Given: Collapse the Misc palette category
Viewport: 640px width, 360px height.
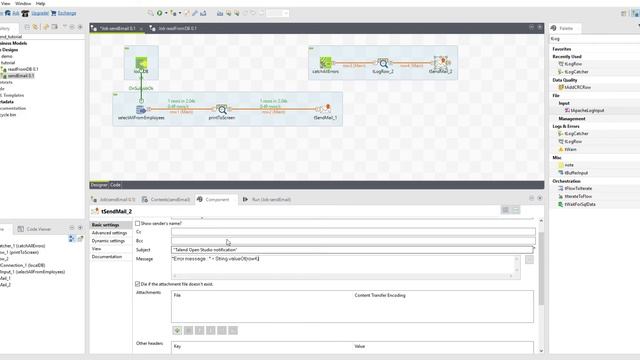Looking at the screenshot, I should 557,157.
